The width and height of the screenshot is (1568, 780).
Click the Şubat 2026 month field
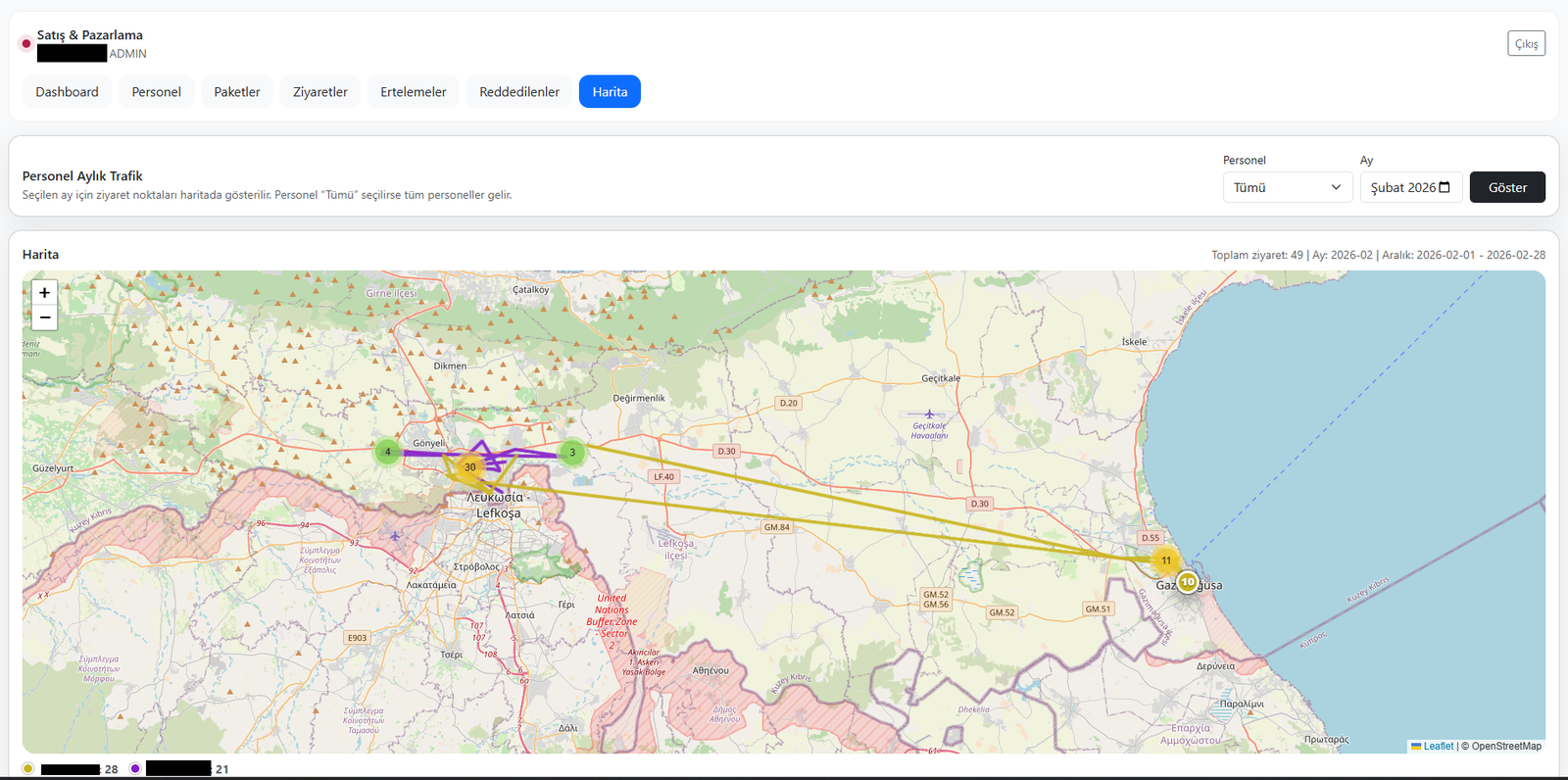pos(1401,187)
